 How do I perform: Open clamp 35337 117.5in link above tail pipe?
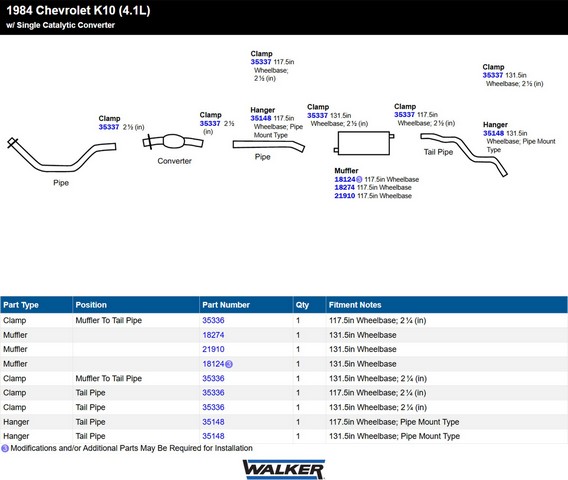pos(404,115)
